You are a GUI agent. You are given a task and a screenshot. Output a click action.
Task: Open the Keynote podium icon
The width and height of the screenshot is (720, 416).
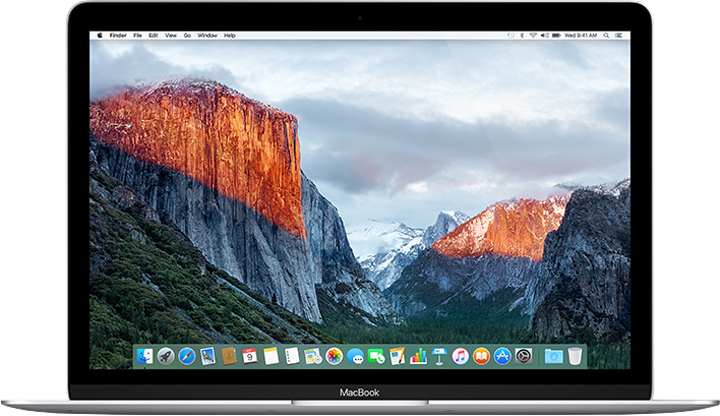coord(439,356)
